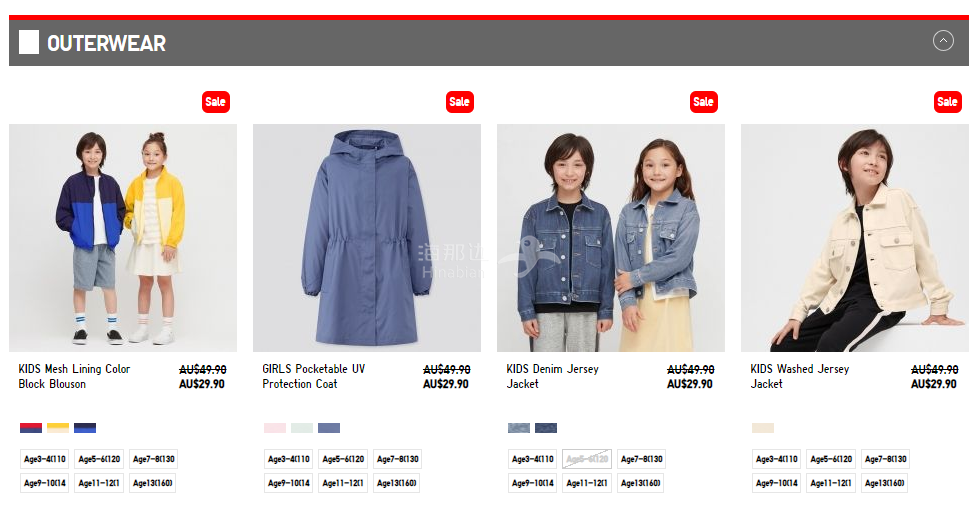Choose Age3-4(110) size for Blouson
980x518 pixels.
click(45, 459)
